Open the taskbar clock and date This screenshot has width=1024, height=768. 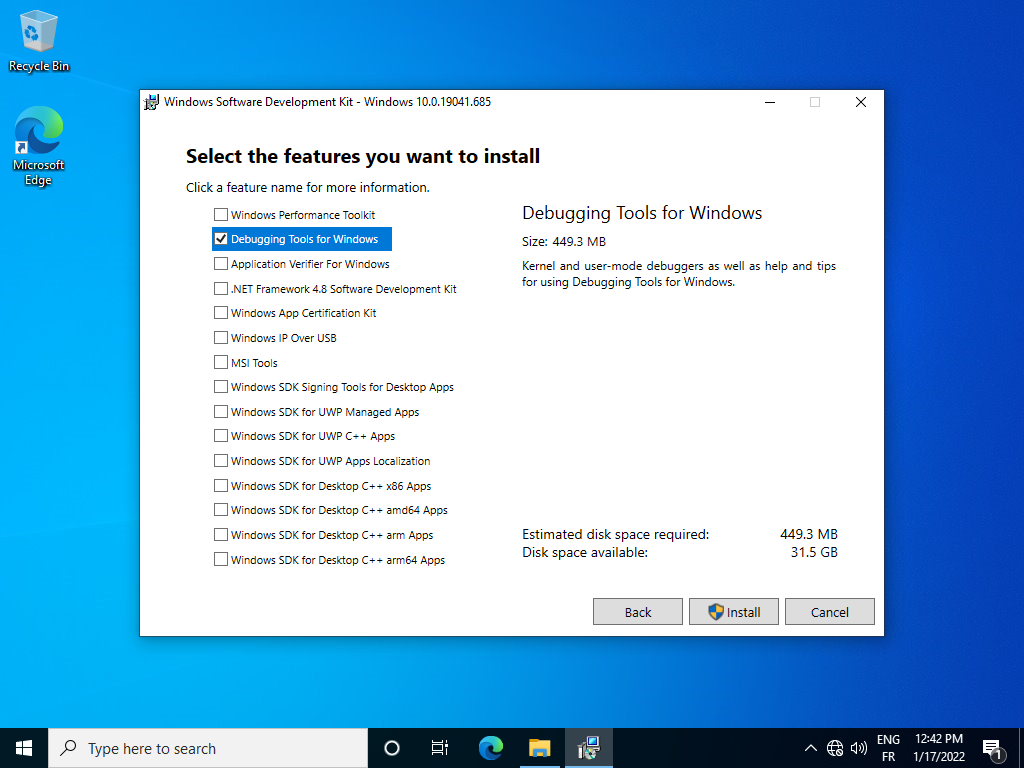point(939,748)
